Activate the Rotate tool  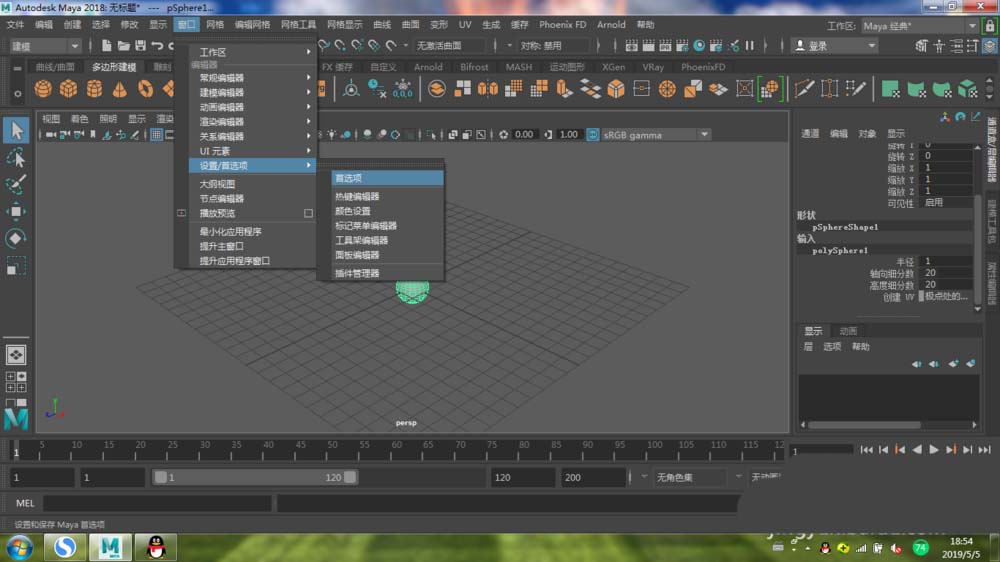16,238
